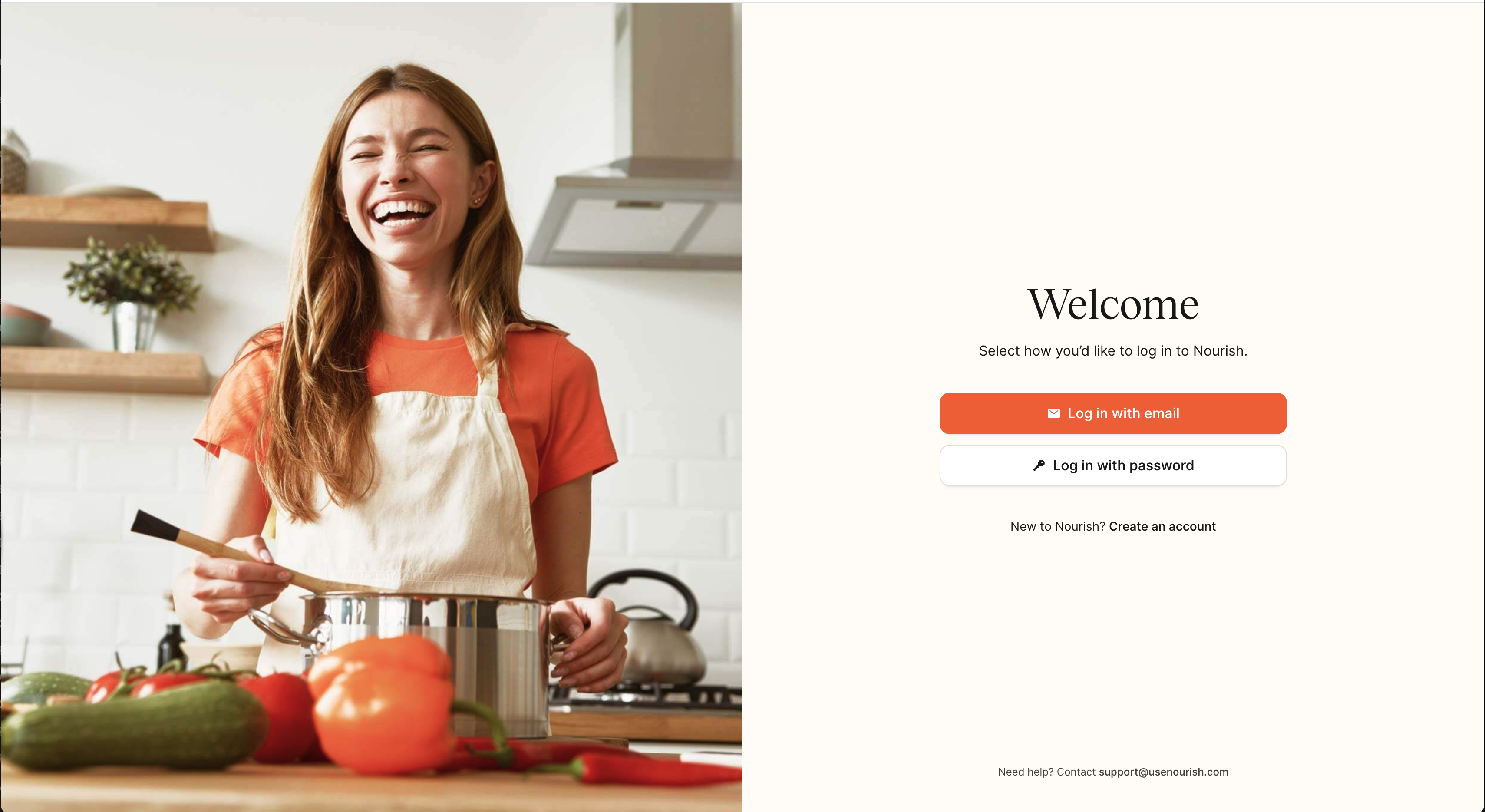Viewport: 1485px width, 812px height.
Task: Click the envelope icon on the email button
Action: pyautogui.click(x=1053, y=413)
